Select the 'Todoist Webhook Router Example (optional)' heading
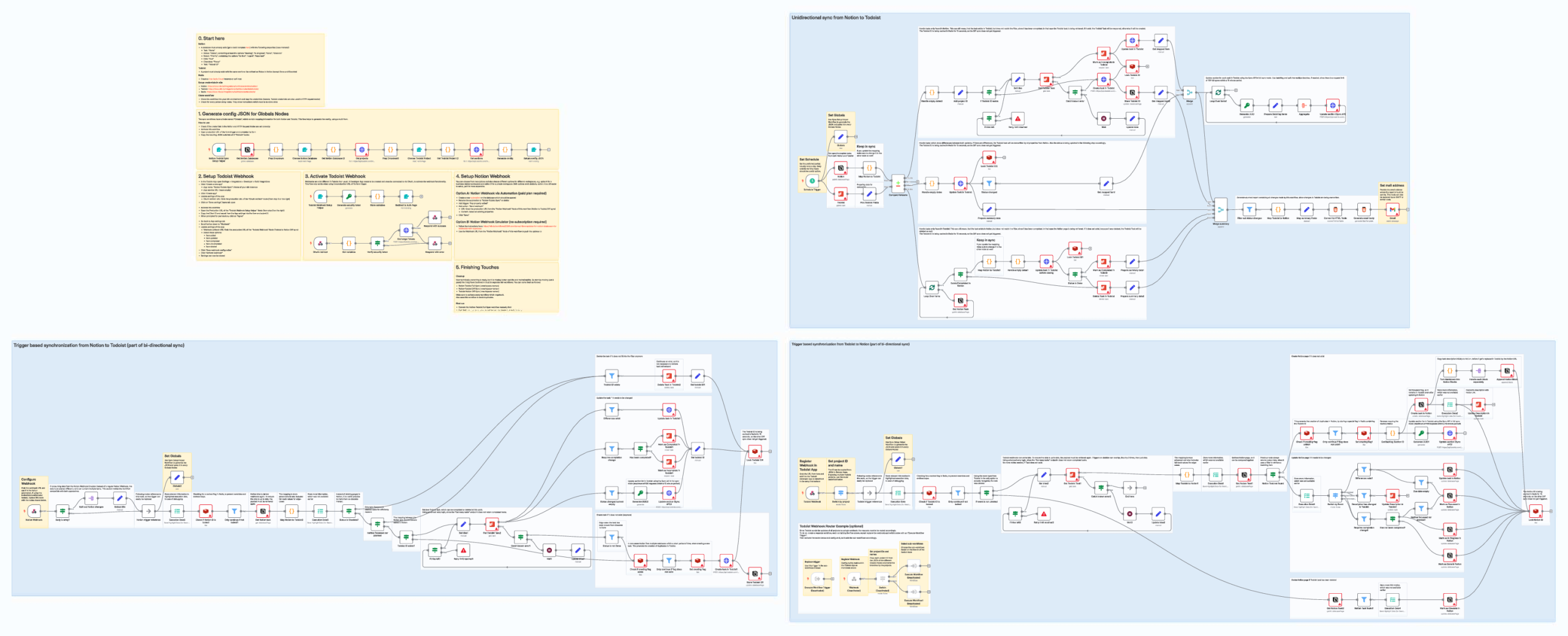 [x=831, y=526]
